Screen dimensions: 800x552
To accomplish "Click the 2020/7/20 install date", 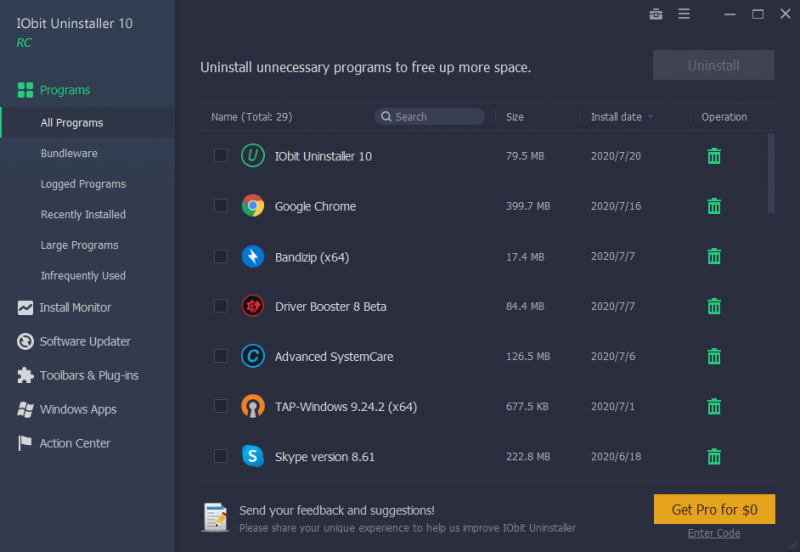I will coord(616,156).
